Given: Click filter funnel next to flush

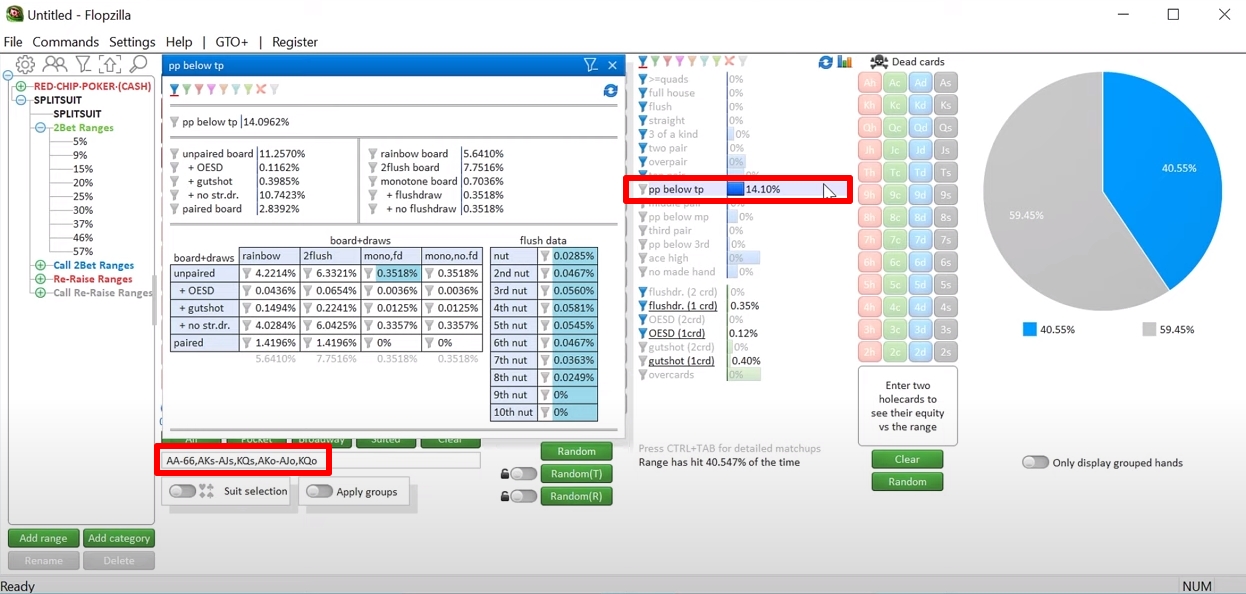Looking at the screenshot, I should tap(643, 107).
